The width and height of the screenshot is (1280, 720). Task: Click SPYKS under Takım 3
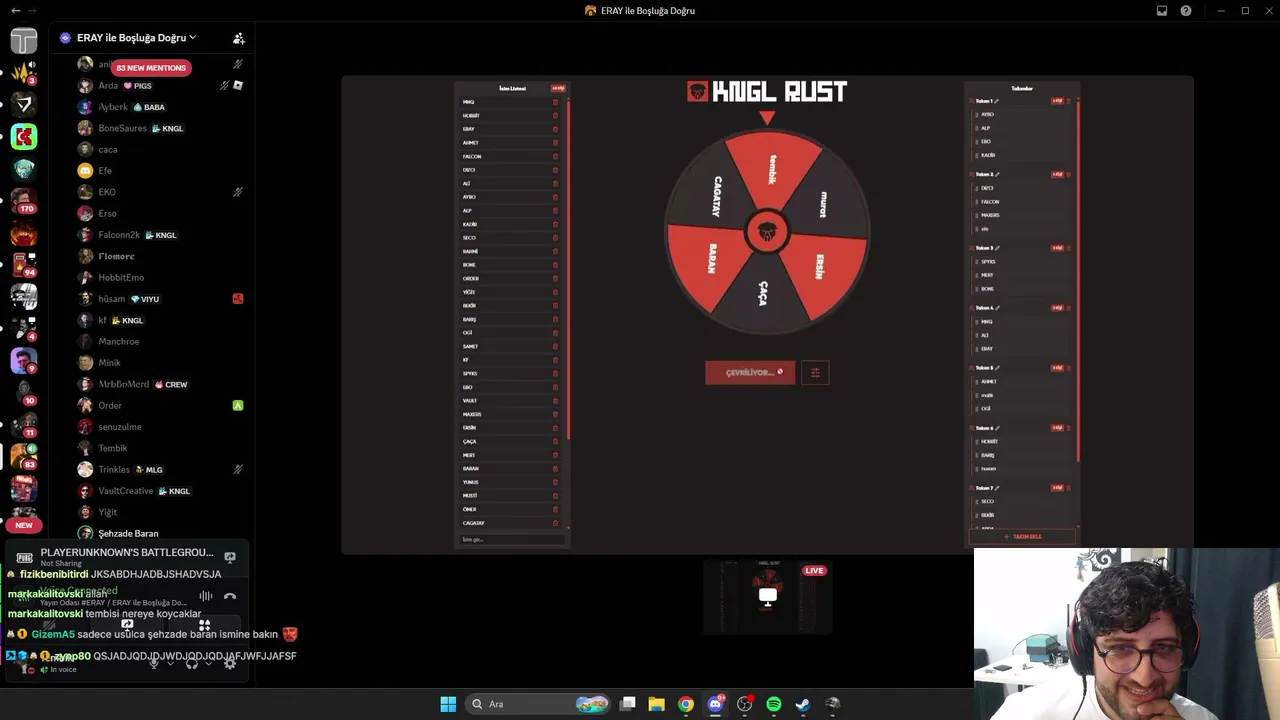click(988, 262)
